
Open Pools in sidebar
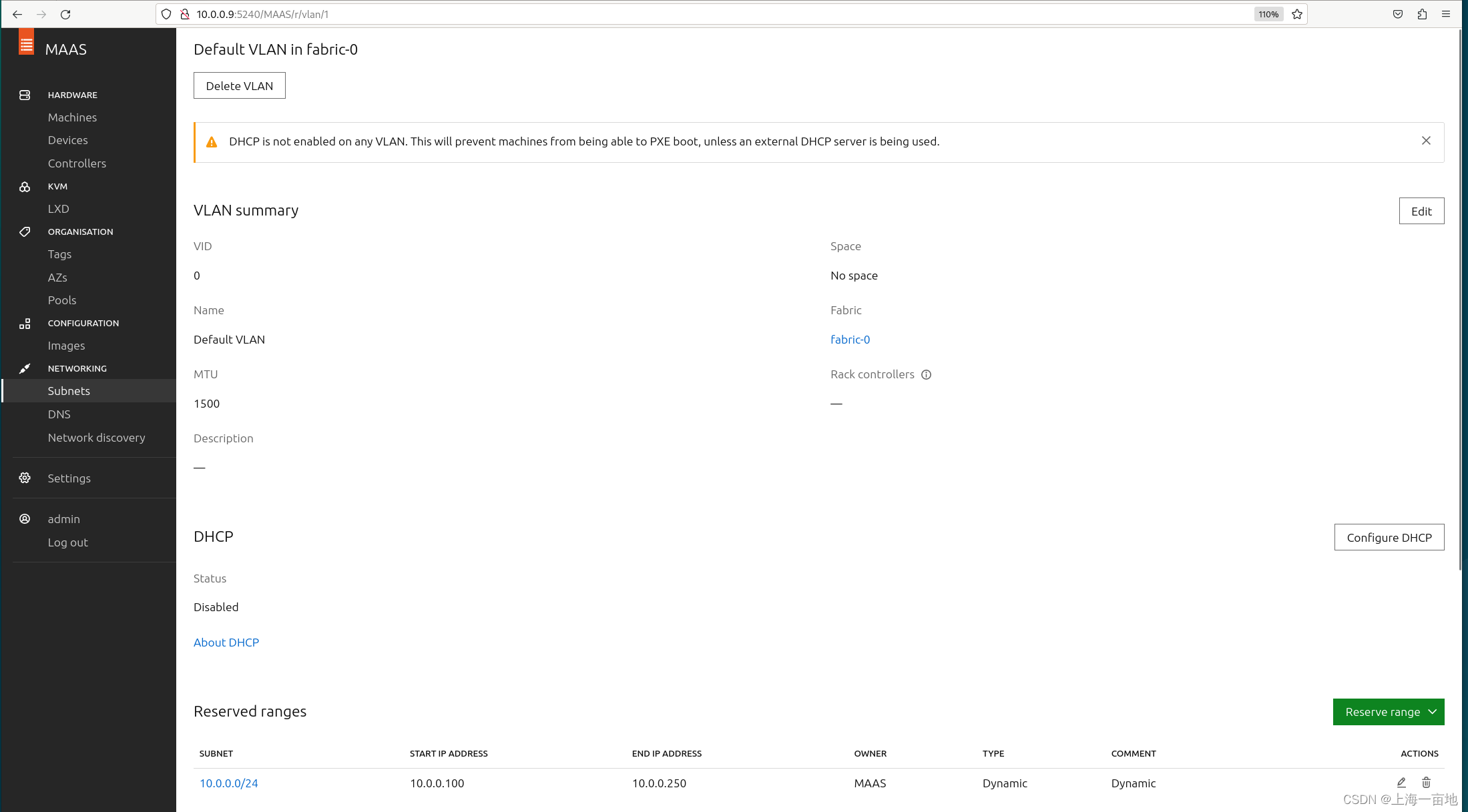coord(62,300)
